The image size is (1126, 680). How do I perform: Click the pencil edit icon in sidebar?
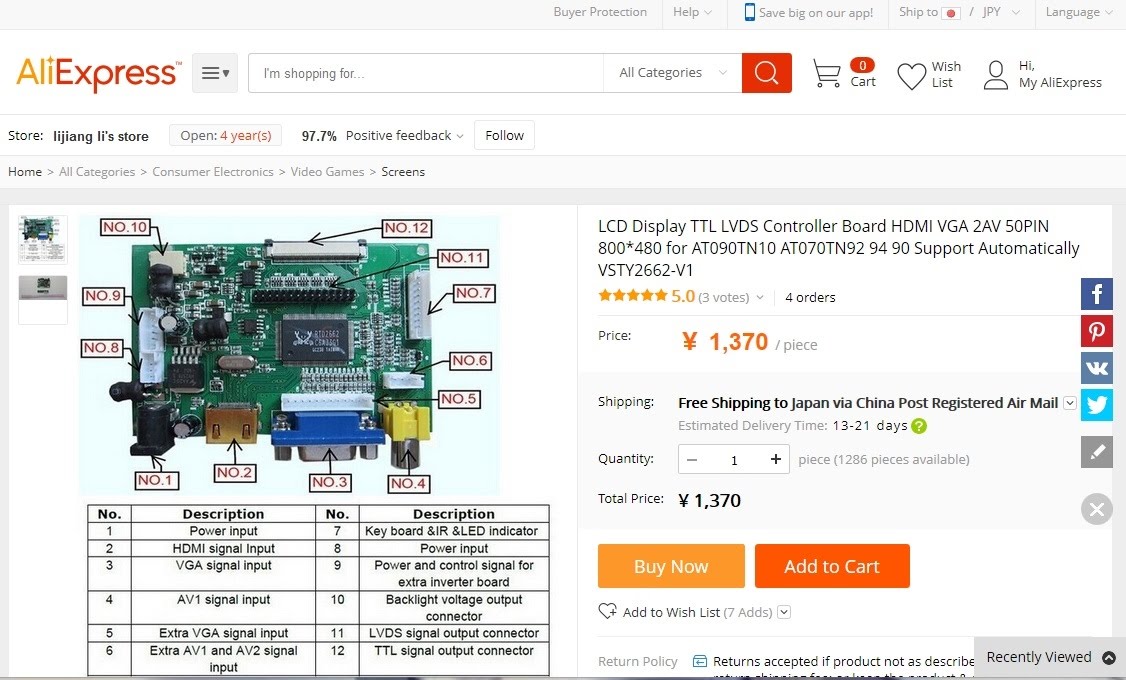tap(1097, 452)
